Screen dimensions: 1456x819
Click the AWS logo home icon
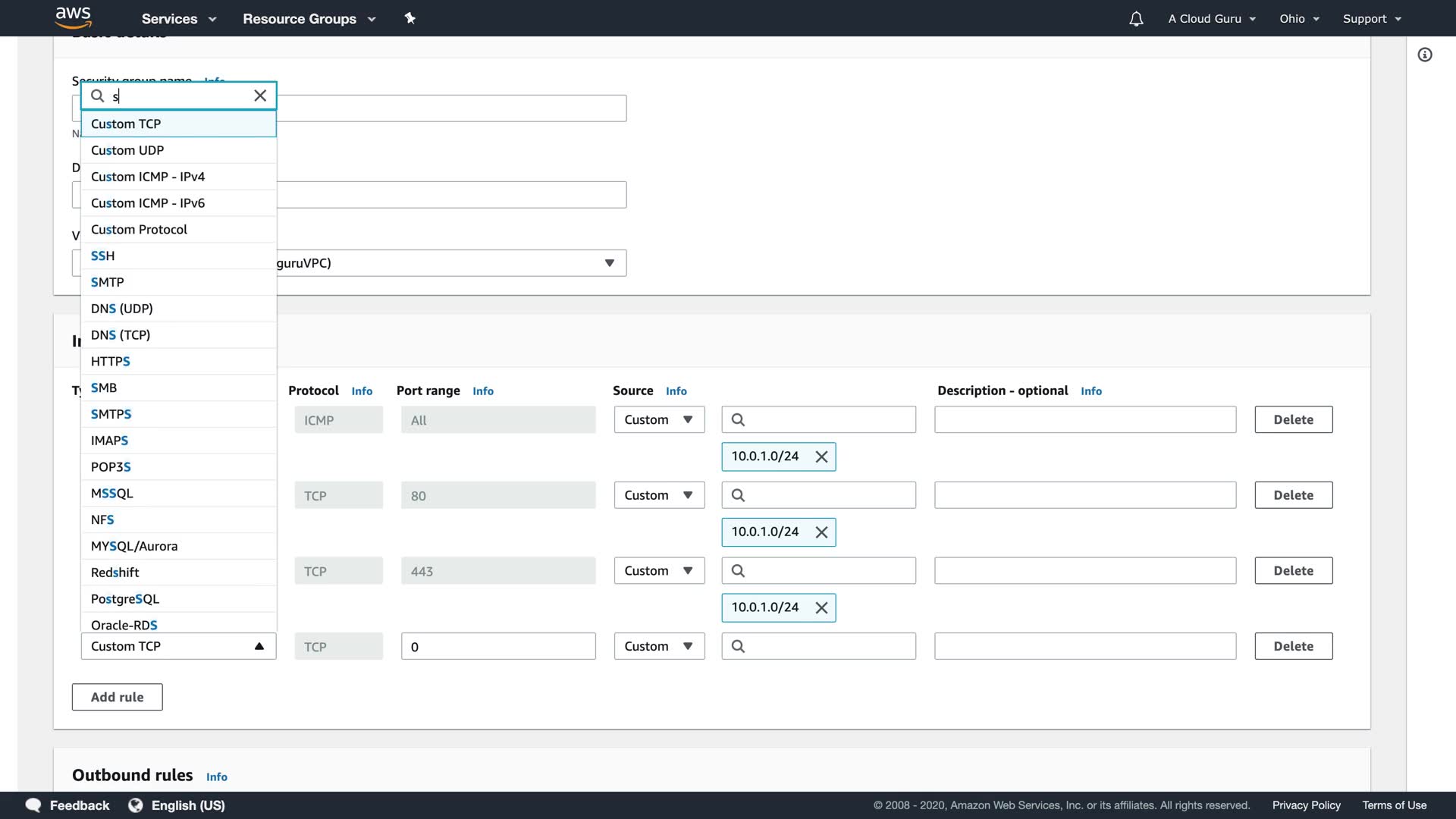(73, 17)
